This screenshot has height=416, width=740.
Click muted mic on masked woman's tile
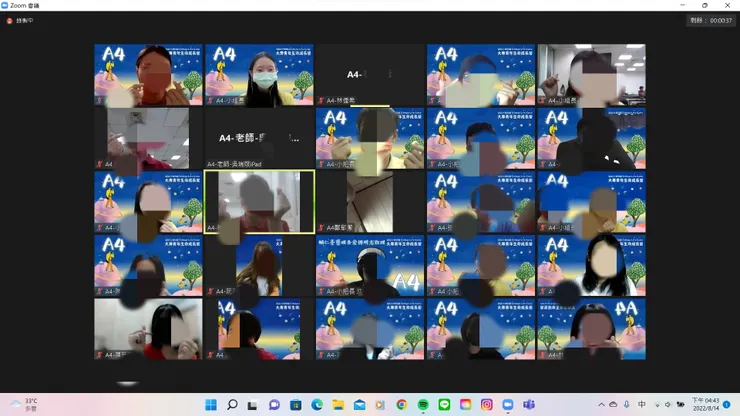tap(210, 101)
